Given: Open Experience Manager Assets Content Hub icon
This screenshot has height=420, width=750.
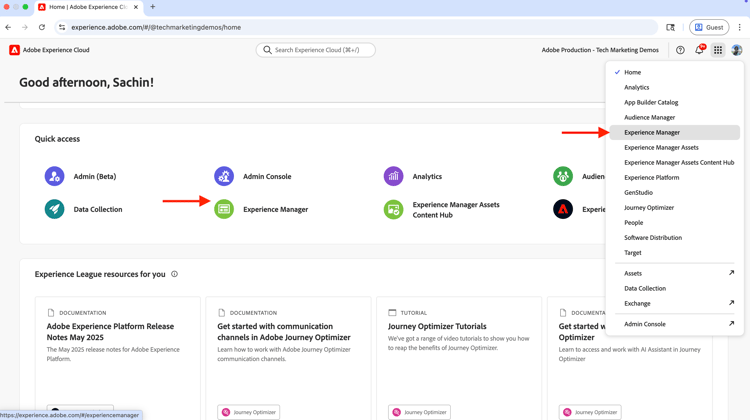Looking at the screenshot, I should (x=393, y=209).
